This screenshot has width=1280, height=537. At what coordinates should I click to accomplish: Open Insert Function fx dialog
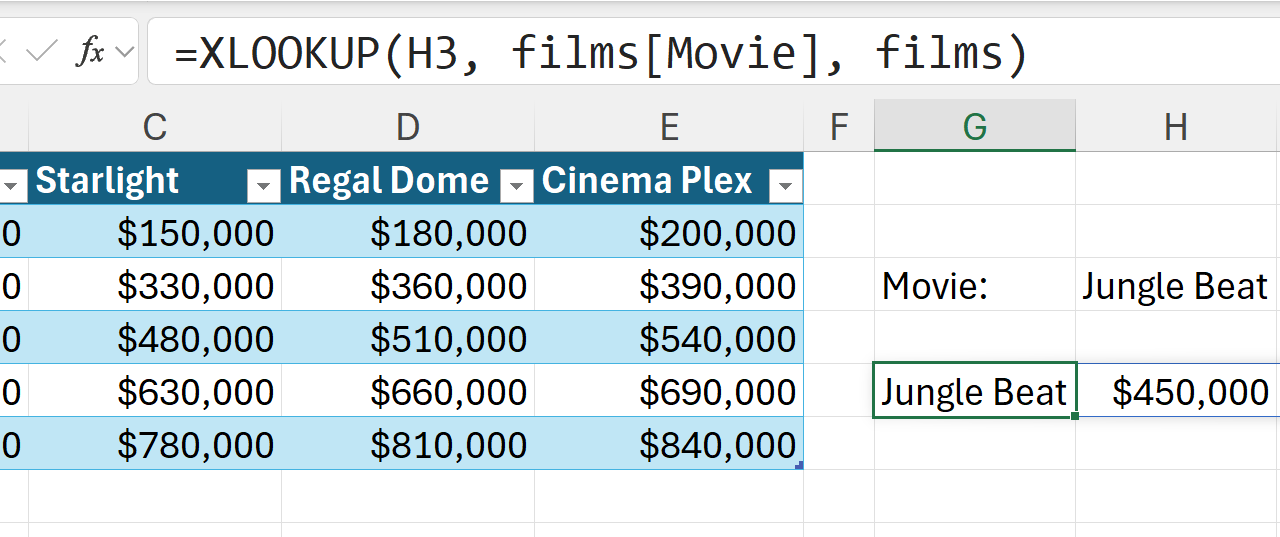(x=90, y=52)
